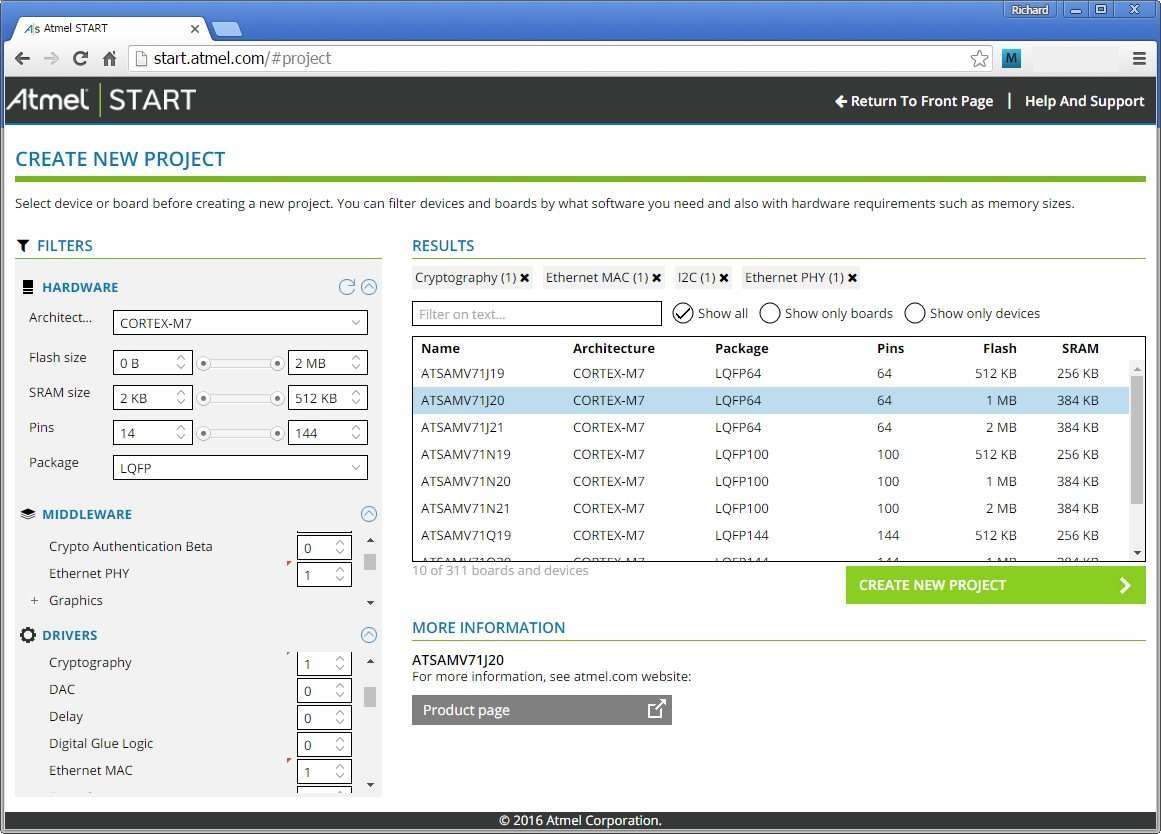Close the Atmel START browser tab
Screen dimensions: 1161x834
[195, 29]
